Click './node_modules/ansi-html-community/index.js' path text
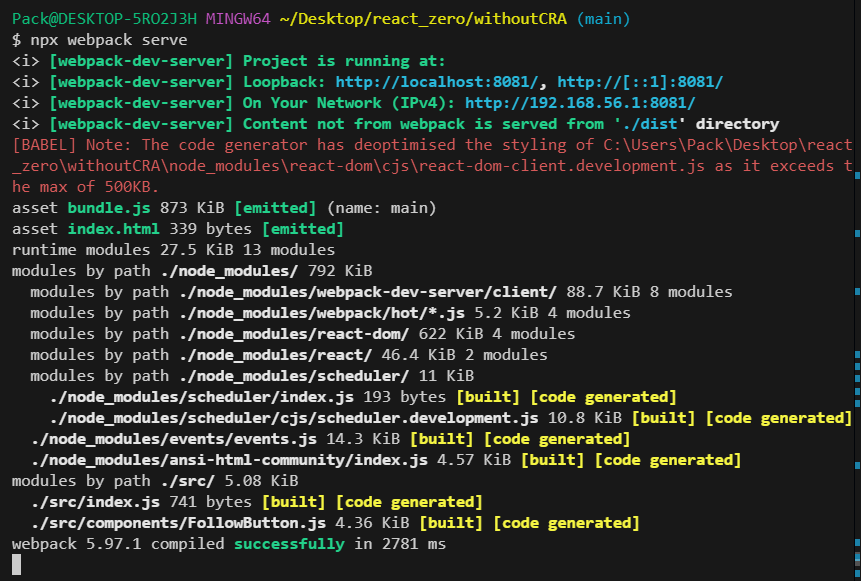The height and width of the screenshot is (581, 861). click(x=229, y=460)
